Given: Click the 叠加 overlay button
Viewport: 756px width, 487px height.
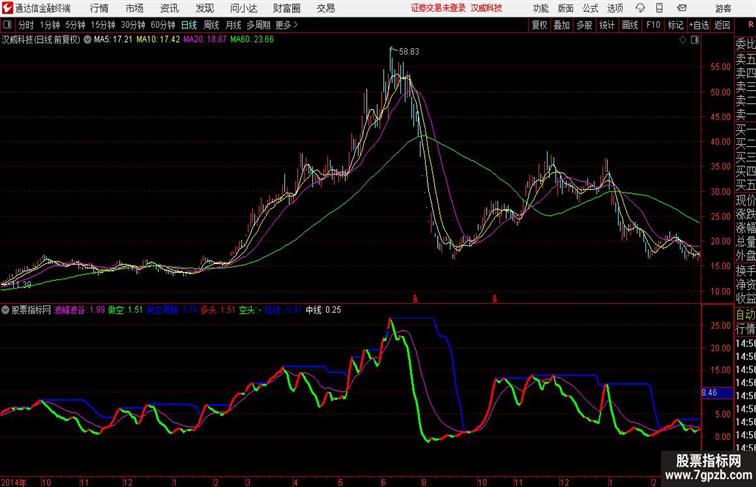Looking at the screenshot, I should coord(562,25).
